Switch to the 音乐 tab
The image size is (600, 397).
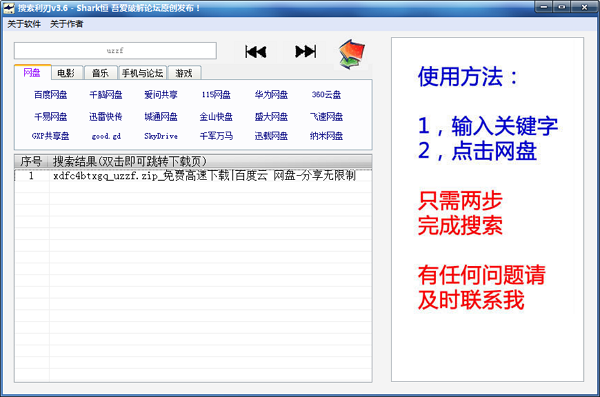pyautogui.click(x=100, y=73)
